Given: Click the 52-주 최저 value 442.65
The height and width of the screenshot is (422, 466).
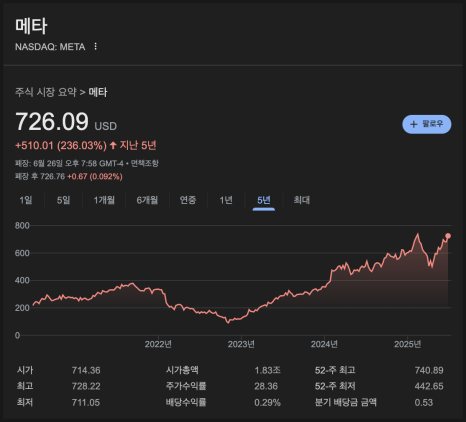Looking at the screenshot, I should point(429,386).
